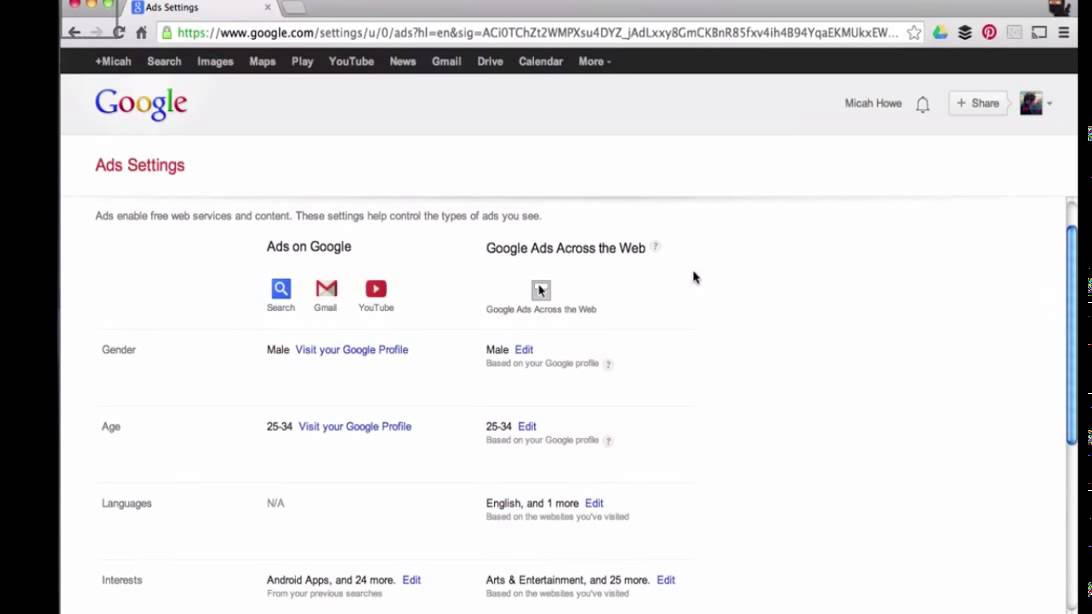Open Drive in Google bar
Image resolution: width=1092 pixels, height=614 pixels.
point(490,61)
